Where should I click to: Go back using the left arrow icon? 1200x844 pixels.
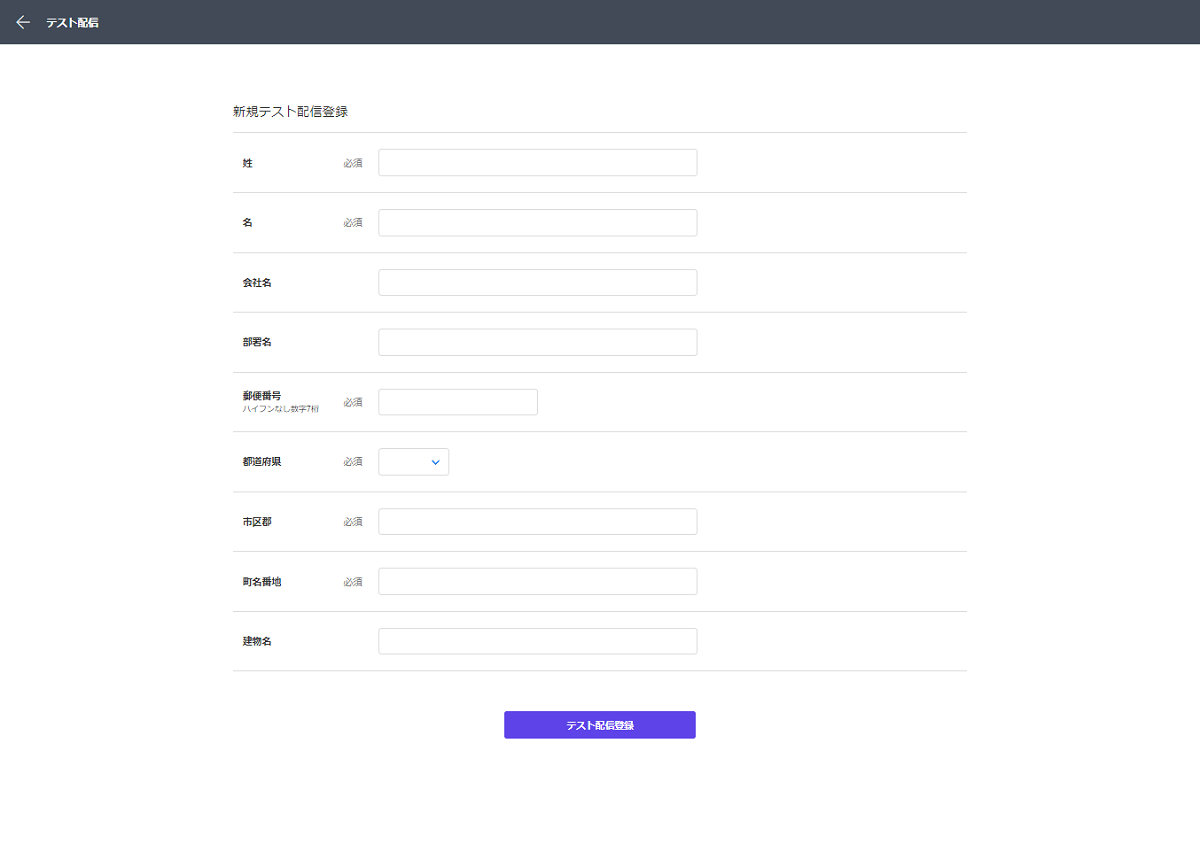(23, 22)
